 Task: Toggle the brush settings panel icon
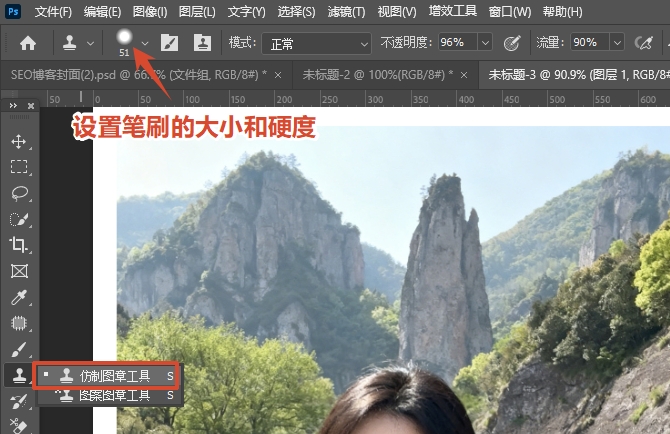(x=169, y=43)
